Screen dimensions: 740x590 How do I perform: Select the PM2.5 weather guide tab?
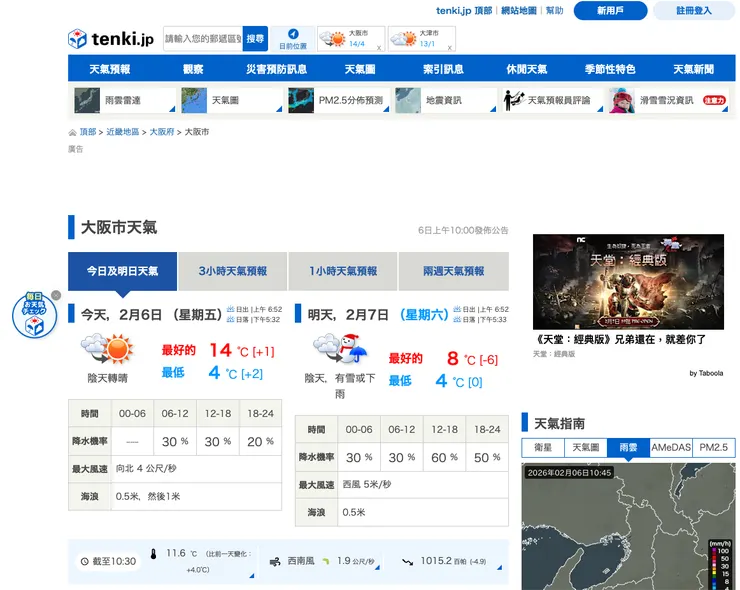[714, 447]
